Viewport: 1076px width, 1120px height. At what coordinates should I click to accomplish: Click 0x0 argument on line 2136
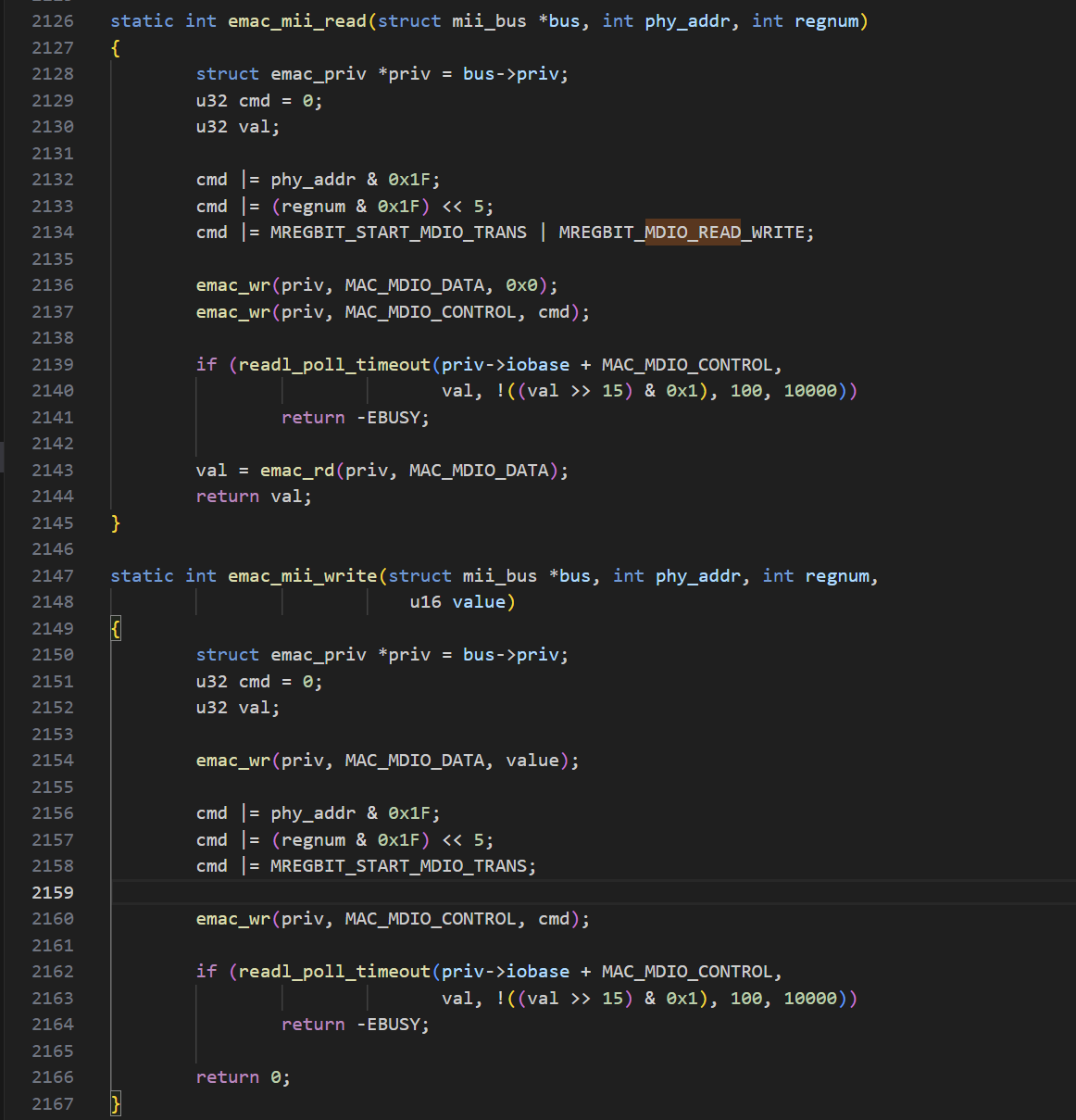pyautogui.click(x=521, y=285)
